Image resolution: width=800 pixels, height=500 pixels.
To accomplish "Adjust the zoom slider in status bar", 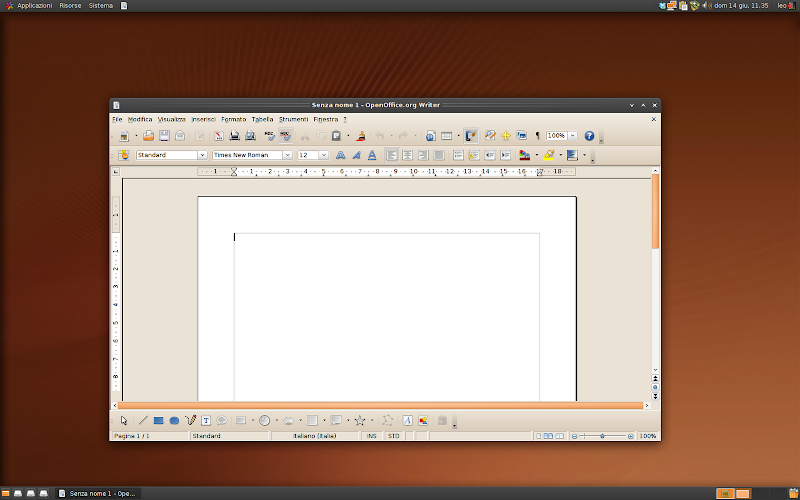I will (601, 436).
